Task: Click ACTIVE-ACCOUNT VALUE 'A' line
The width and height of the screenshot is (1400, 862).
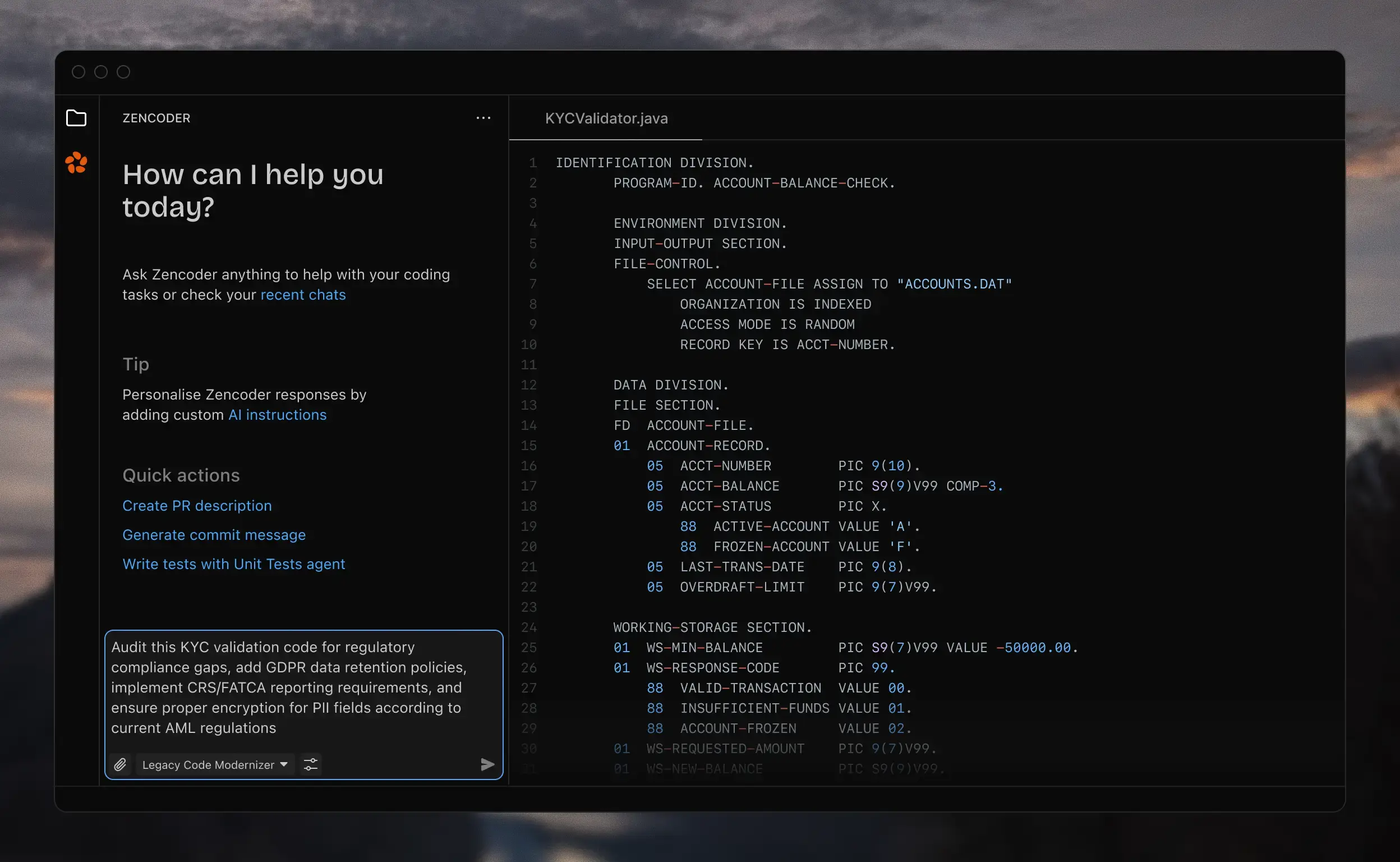Action: pyautogui.click(x=800, y=526)
